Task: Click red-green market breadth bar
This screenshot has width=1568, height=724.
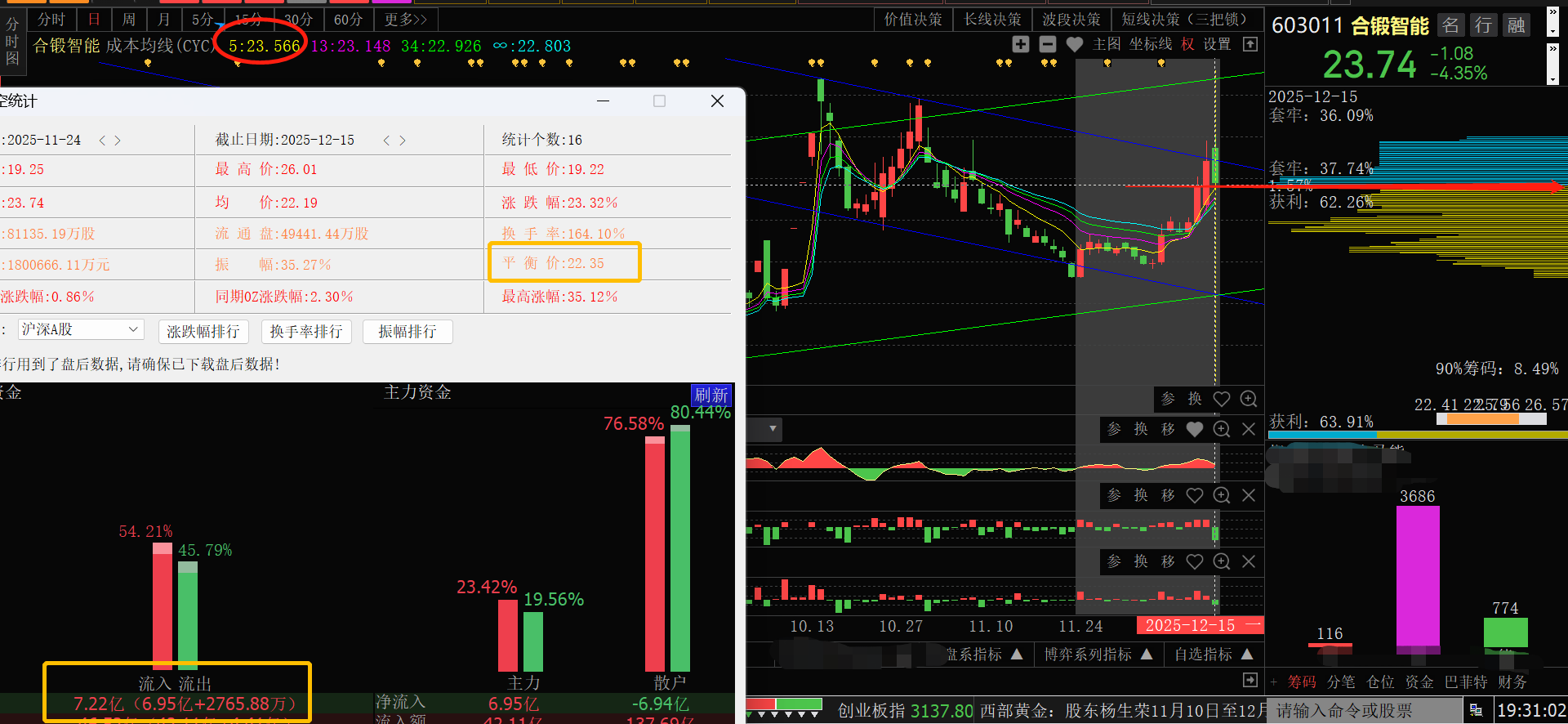Action: click(x=784, y=704)
